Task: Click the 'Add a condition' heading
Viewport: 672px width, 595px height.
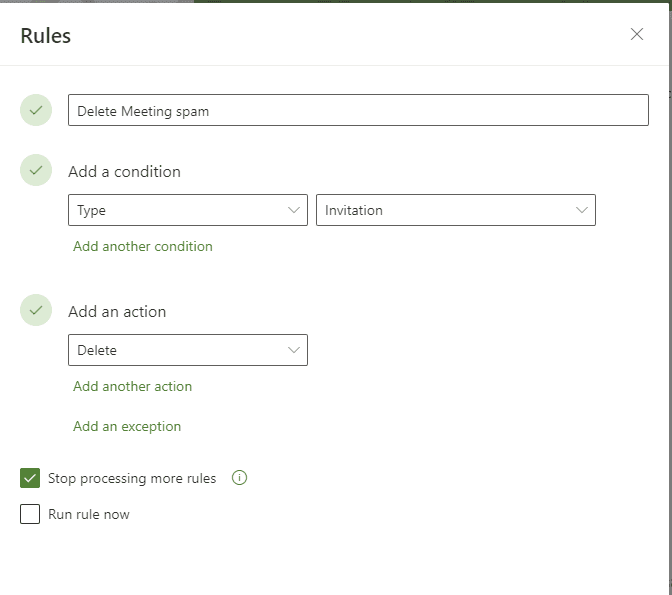Action: click(x=124, y=172)
